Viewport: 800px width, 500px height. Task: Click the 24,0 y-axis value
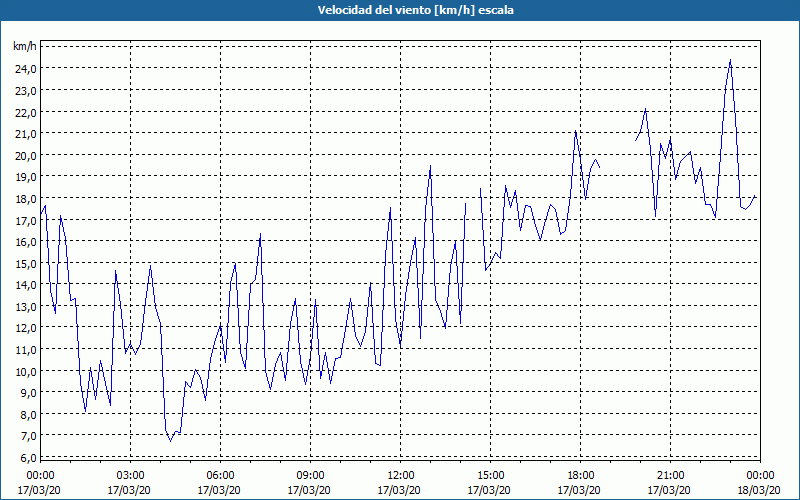tap(25, 69)
